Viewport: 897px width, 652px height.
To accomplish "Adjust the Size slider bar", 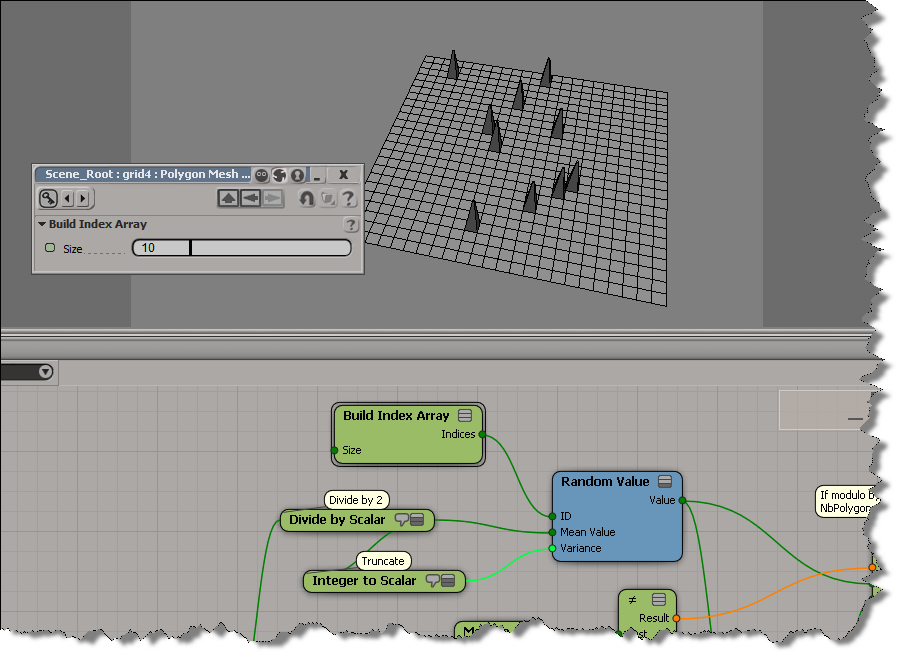I will pos(270,248).
